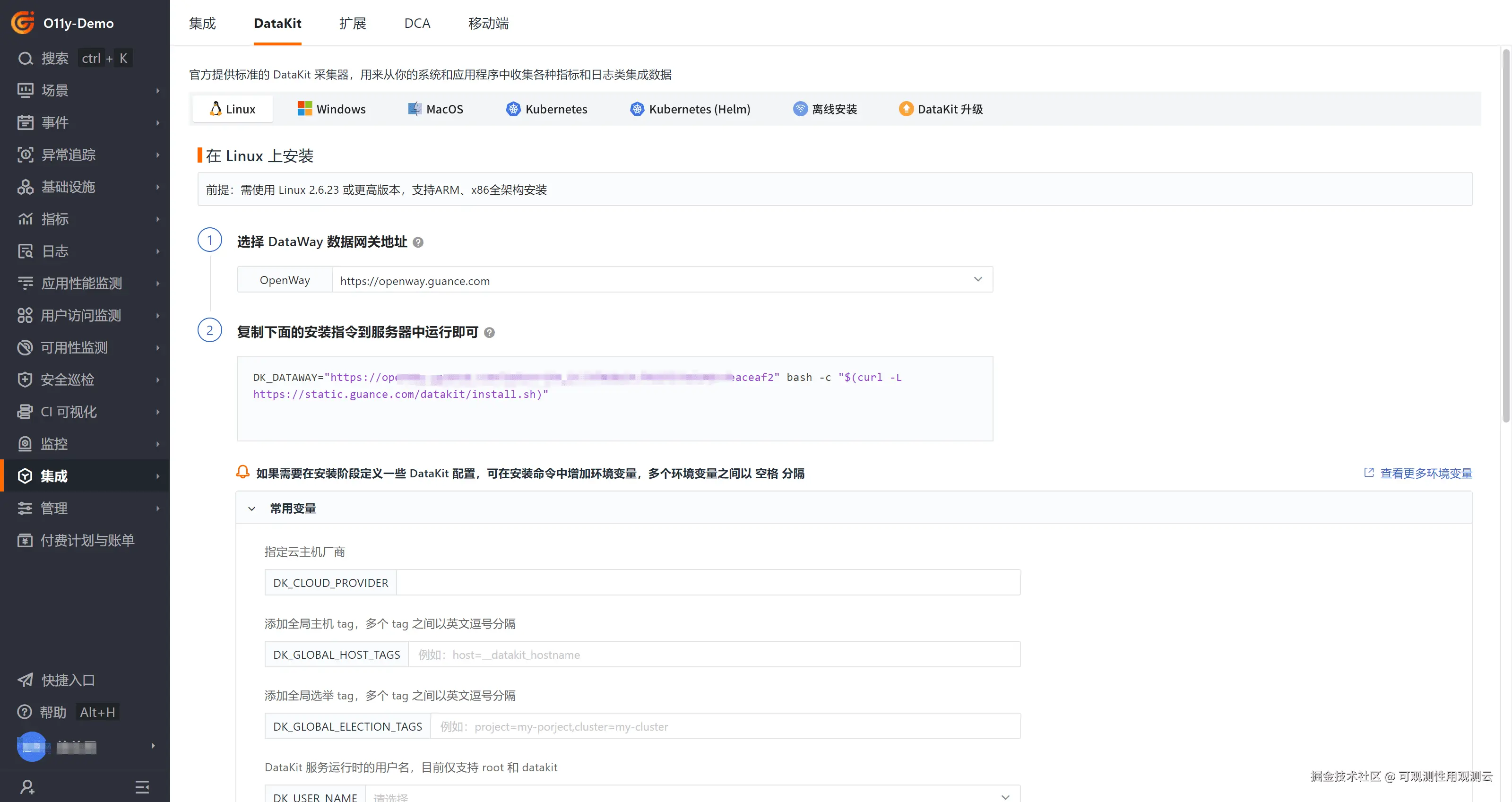Expand the user account menu arrow
This screenshot has width=1512, height=802.
pyautogui.click(x=153, y=746)
